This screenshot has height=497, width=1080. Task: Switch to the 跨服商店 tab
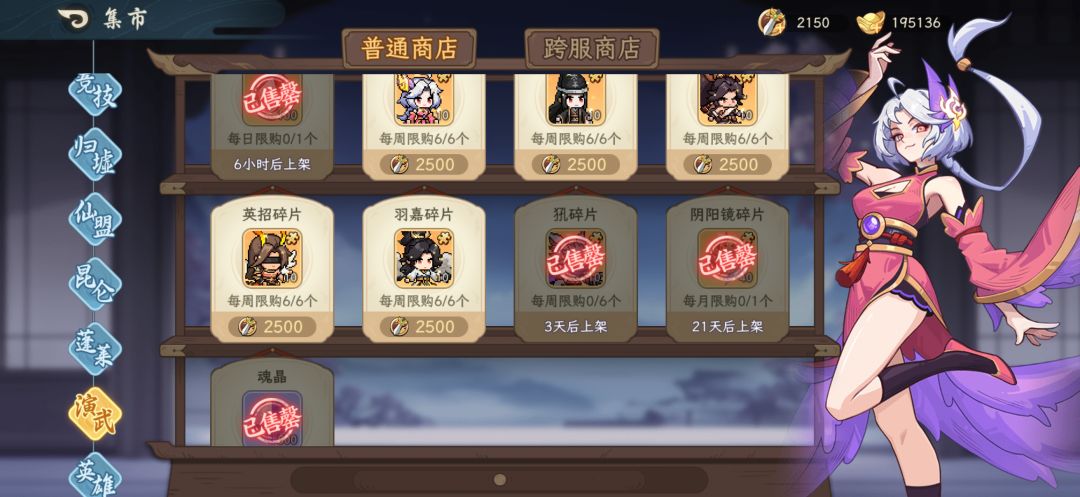coord(592,49)
